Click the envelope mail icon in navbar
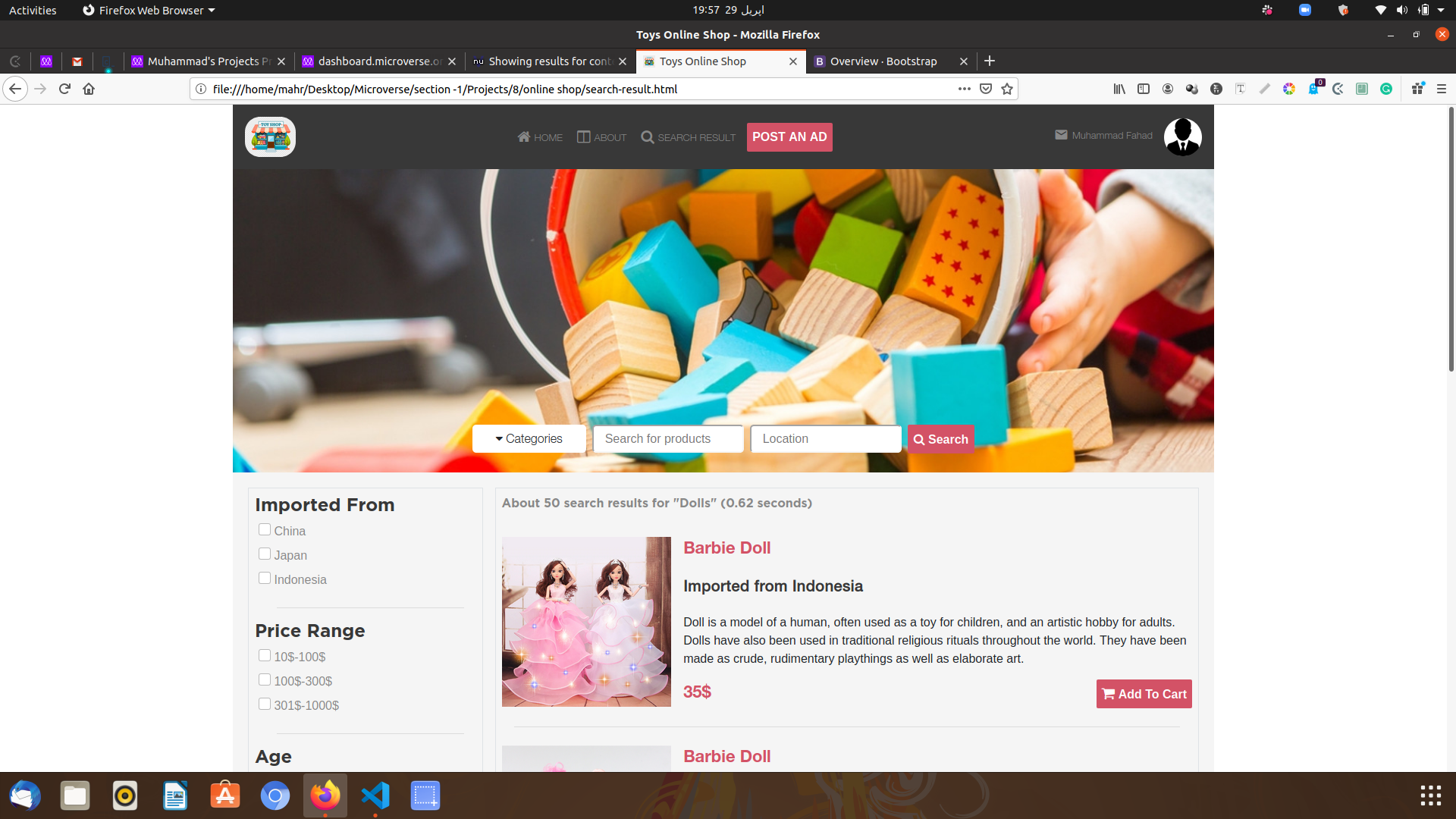The image size is (1456, 819). (x=1061, y=135)
